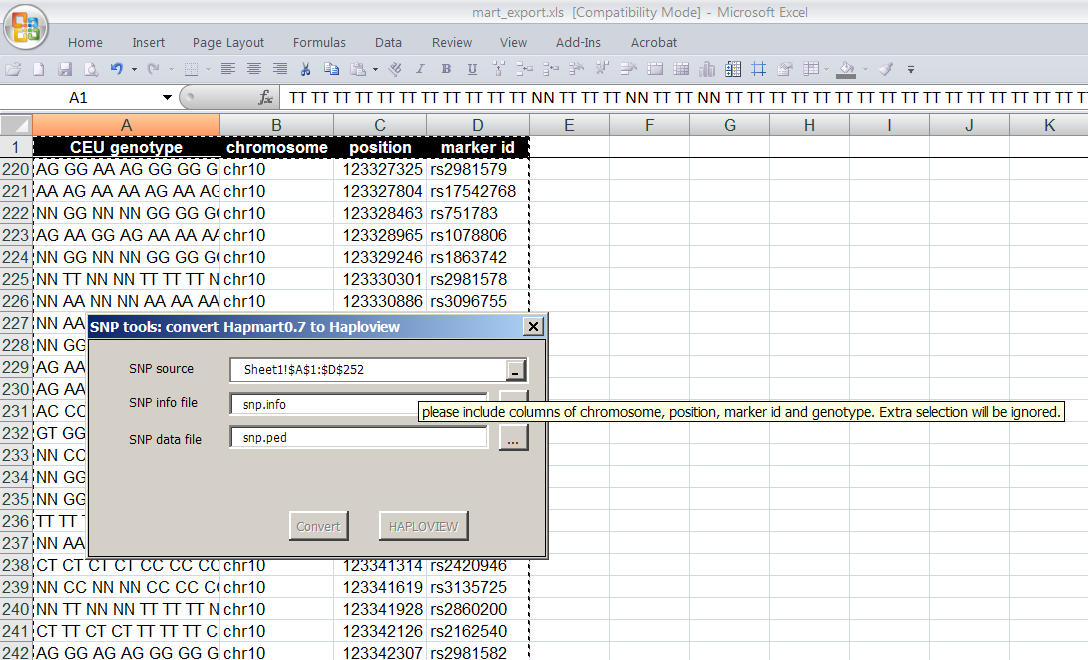Image resolution: width=1088 pixels, height=660 pixels.
Task: Toggle bold formatting
Action: (x=446, y=69)
